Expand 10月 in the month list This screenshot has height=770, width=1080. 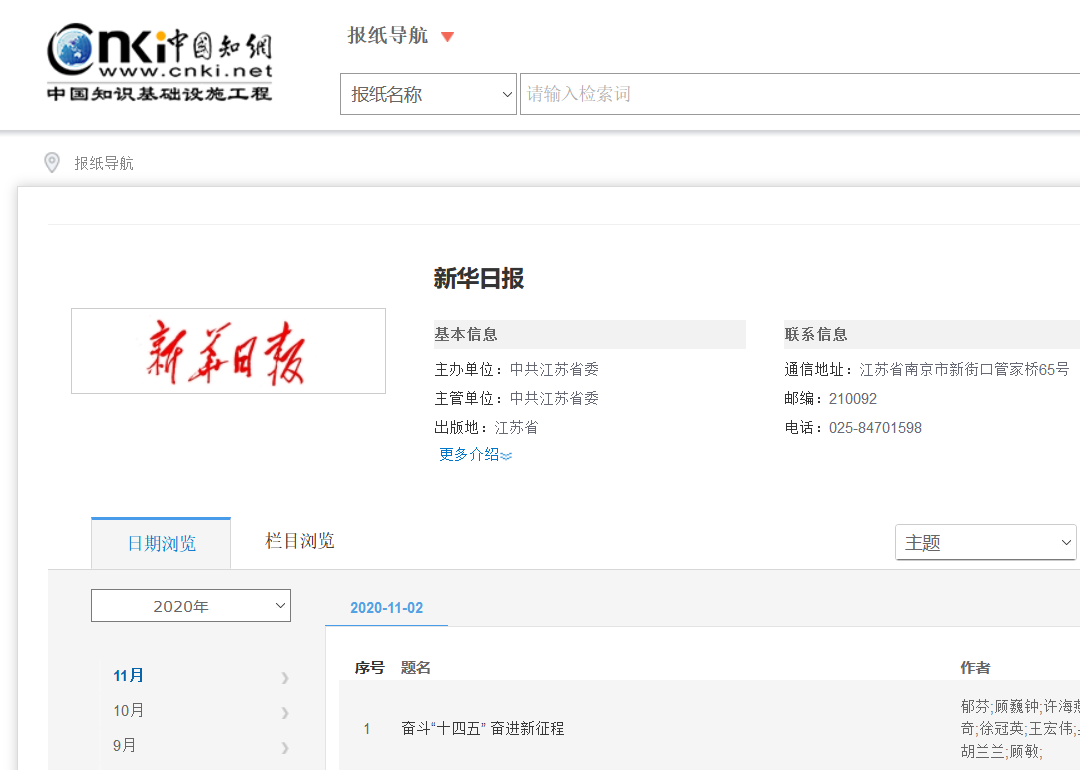129,711
